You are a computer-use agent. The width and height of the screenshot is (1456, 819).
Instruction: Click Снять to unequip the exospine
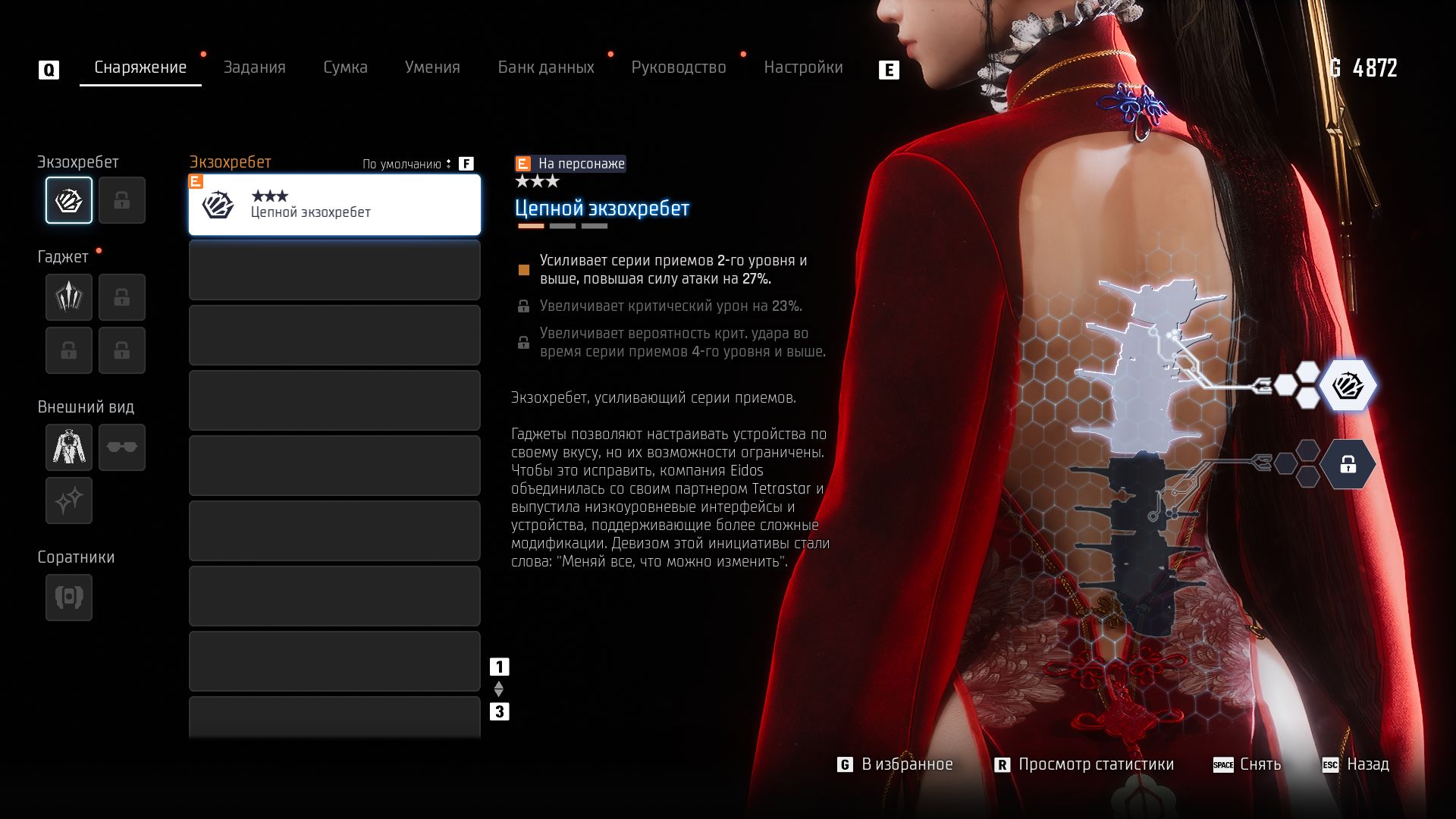(1247, 764)
